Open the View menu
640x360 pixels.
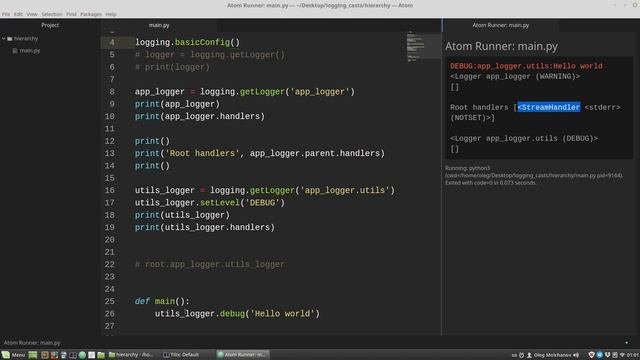pos(32,14)
